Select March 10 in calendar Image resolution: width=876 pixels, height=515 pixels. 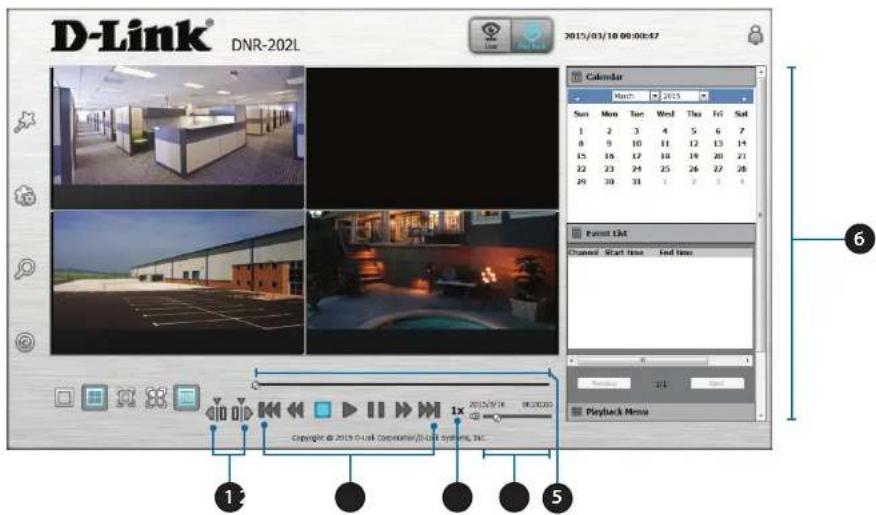(636, 144)
